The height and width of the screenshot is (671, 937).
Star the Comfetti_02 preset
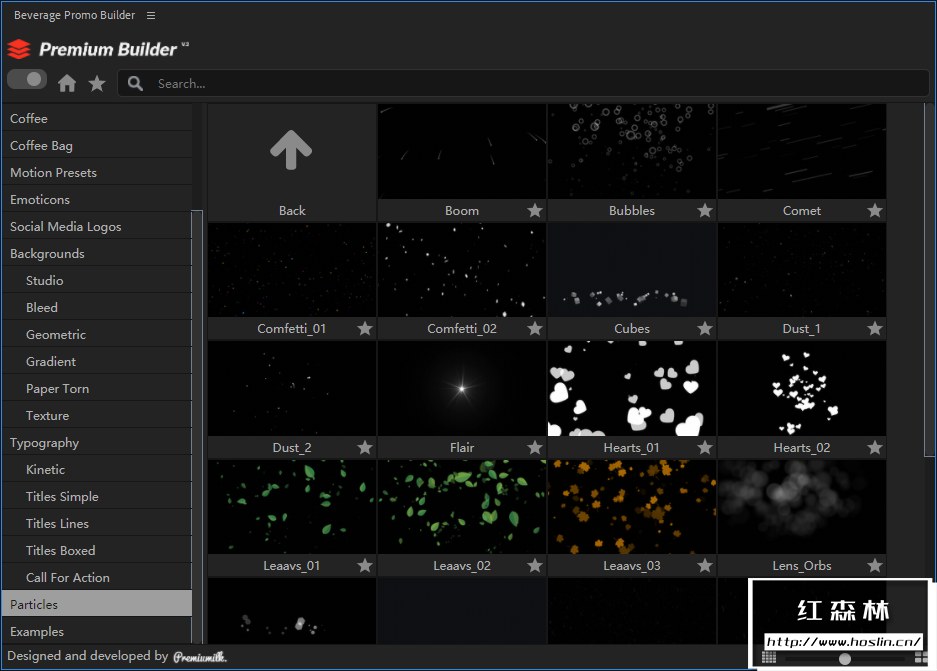535,328
